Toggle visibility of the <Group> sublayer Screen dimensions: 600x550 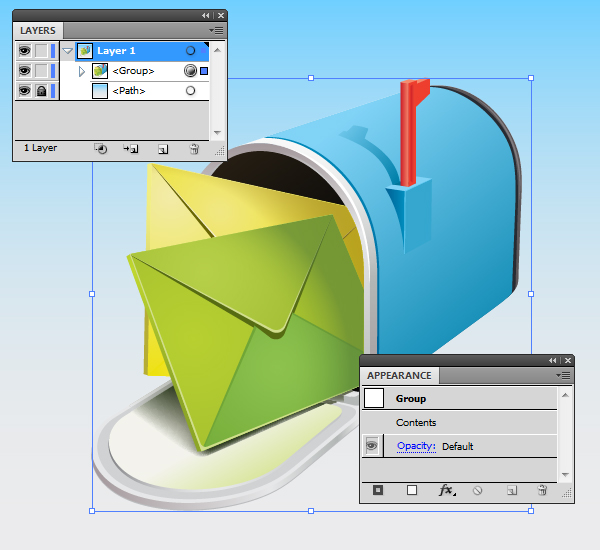pos(24,71)
